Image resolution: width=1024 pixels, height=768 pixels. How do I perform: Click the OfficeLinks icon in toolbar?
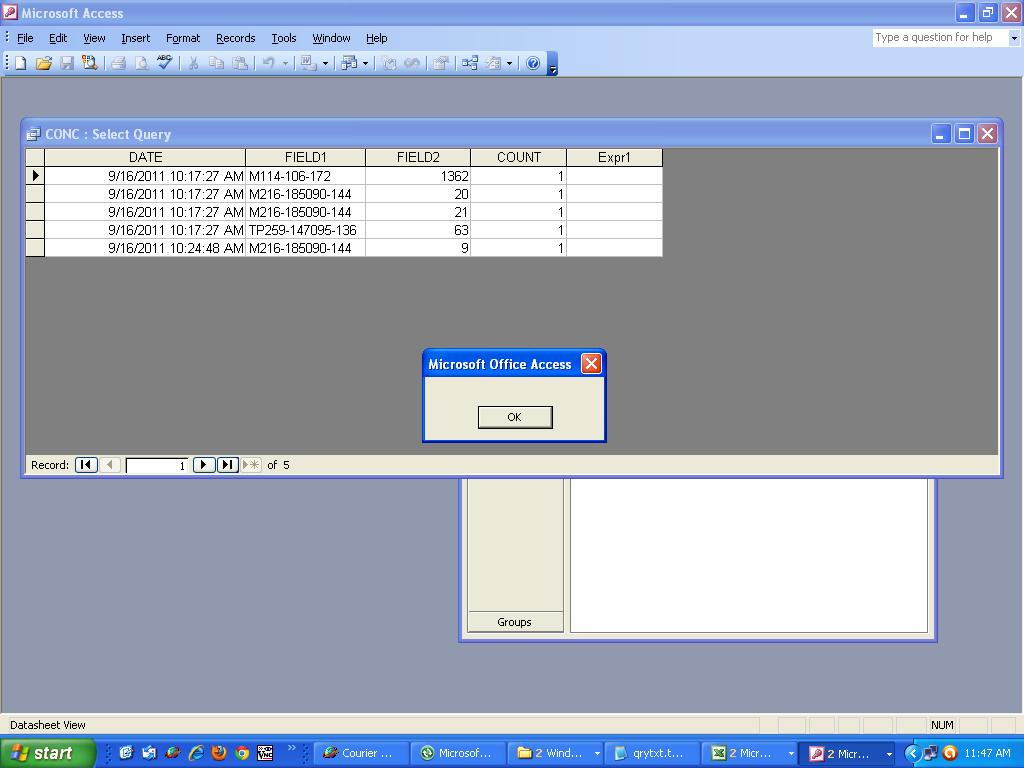coord(308,63)
